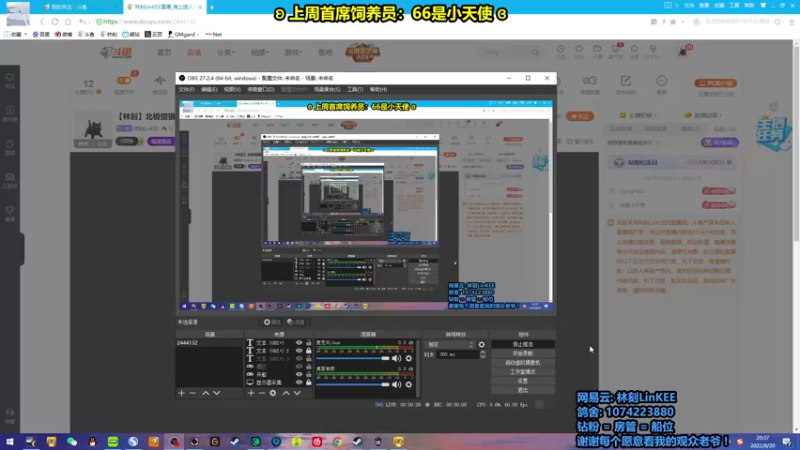Click Douyu search magnifier icon
Screen dimensions: 800x450
535,53
